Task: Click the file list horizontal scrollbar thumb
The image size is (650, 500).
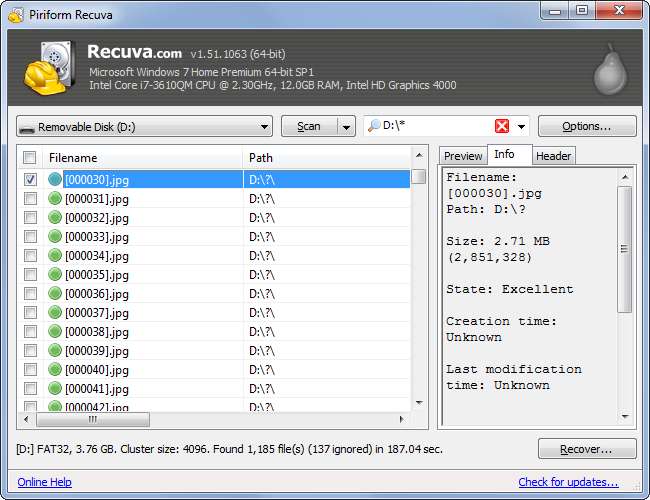Action: (x=93, y=420)
